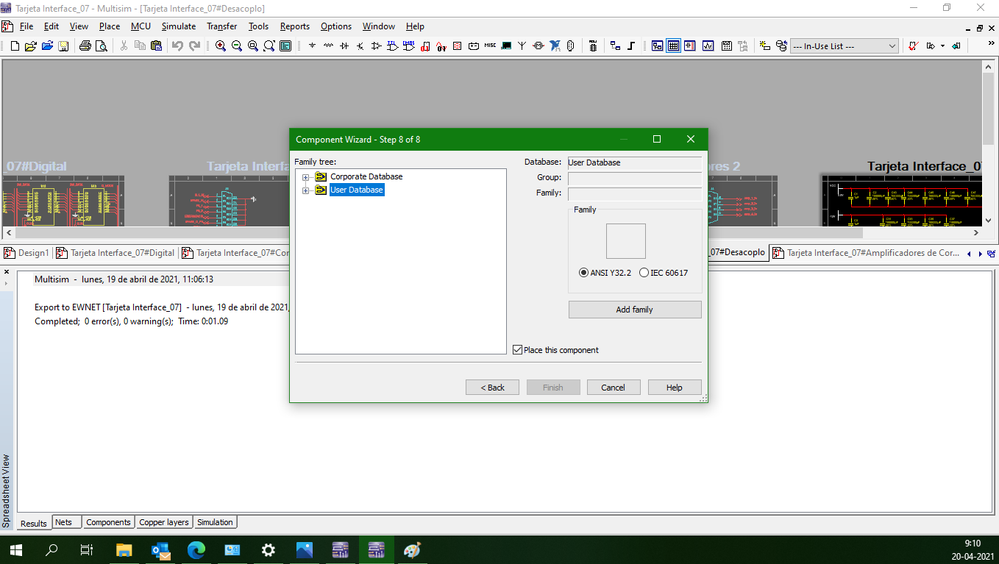Open a design with the folder icon

click(31, 46)
